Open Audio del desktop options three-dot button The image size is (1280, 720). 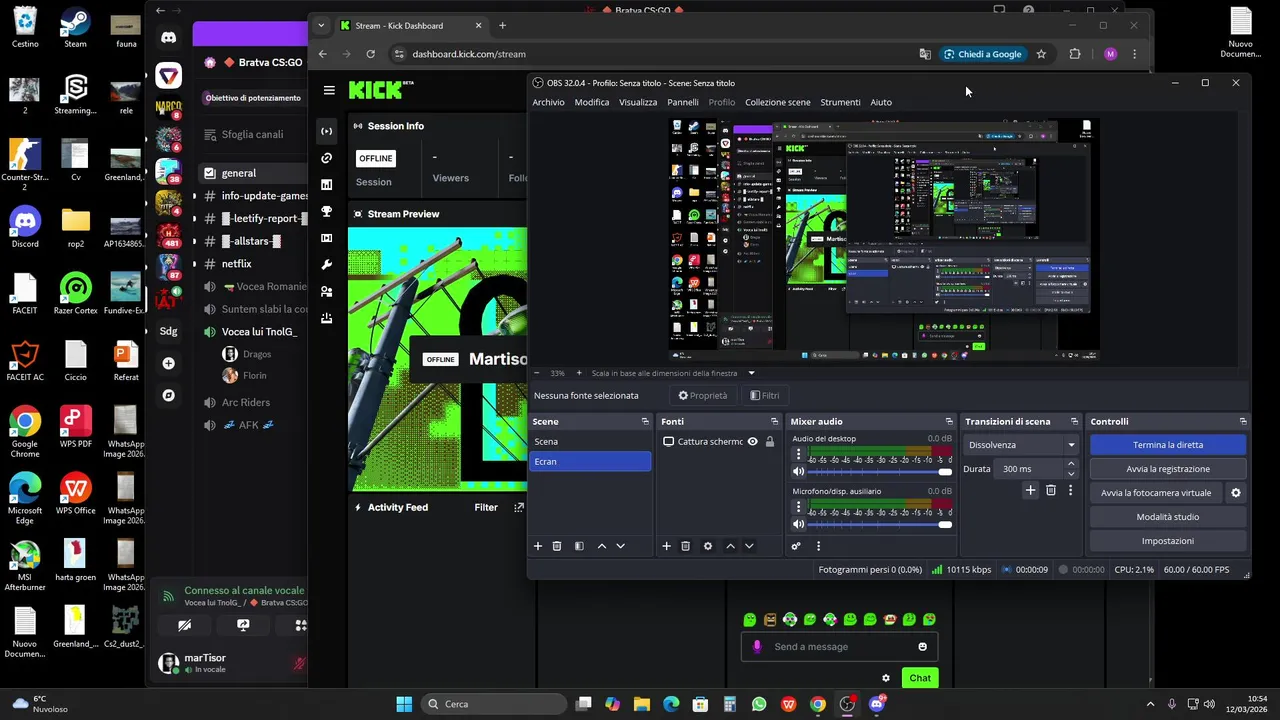point(798,455)
